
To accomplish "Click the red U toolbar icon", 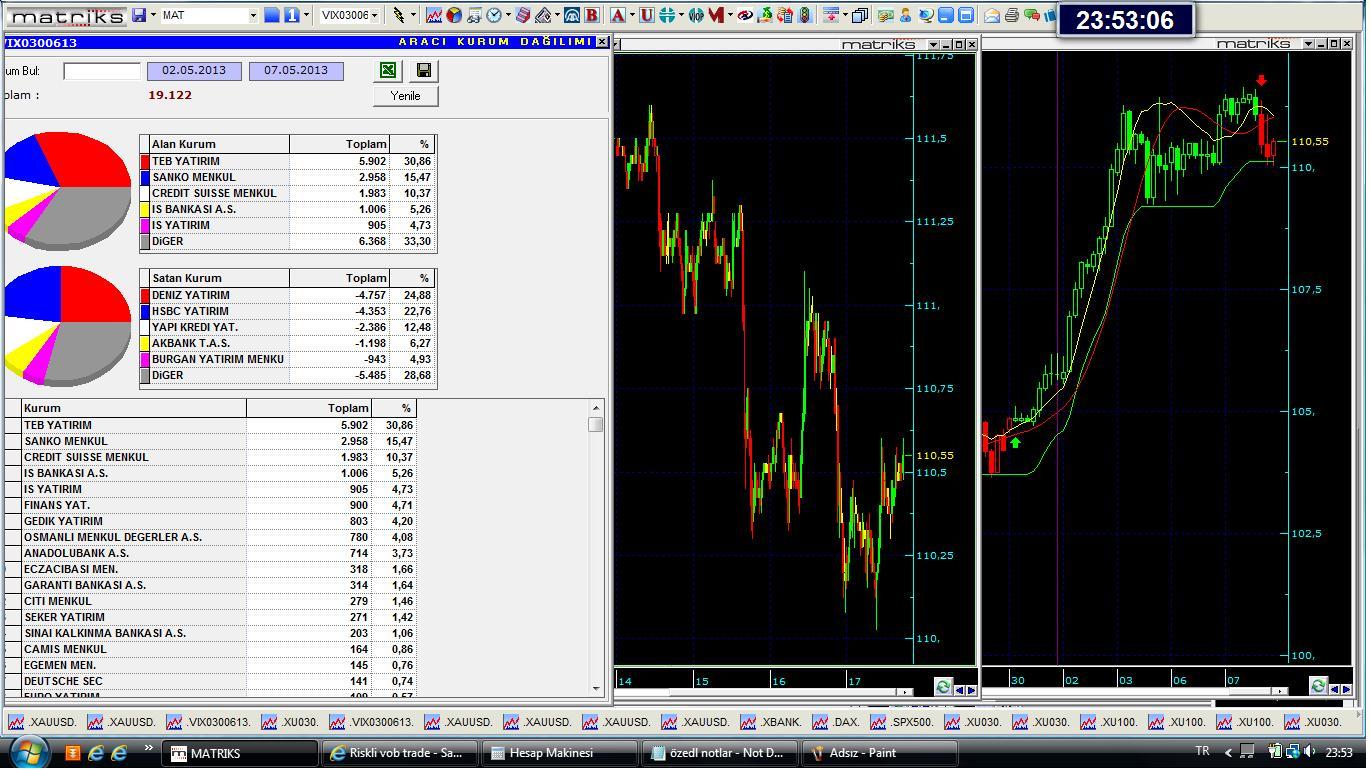I will [647, 15].
